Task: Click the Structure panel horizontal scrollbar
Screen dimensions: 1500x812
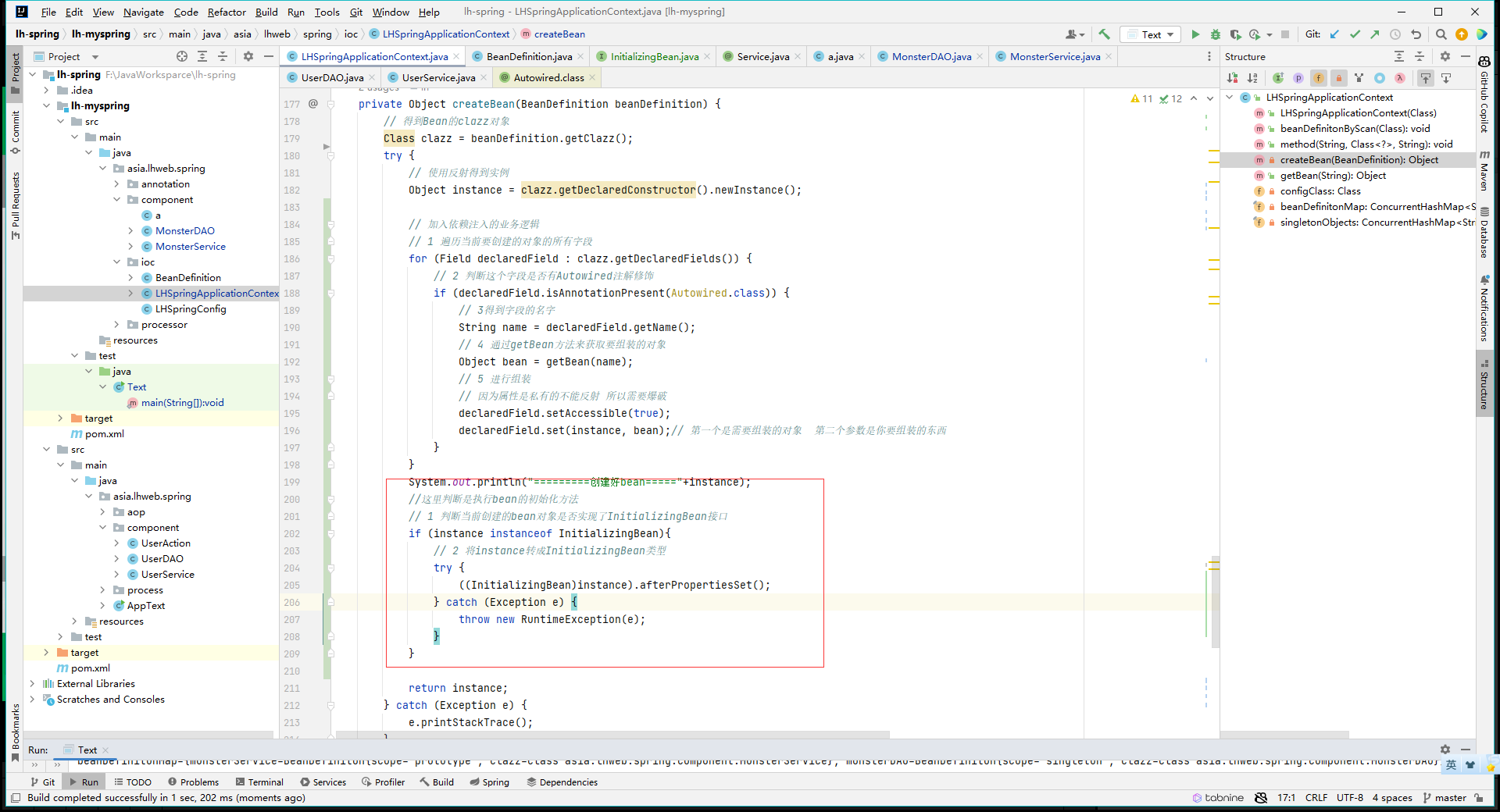Action: [x=1285, y=735]
